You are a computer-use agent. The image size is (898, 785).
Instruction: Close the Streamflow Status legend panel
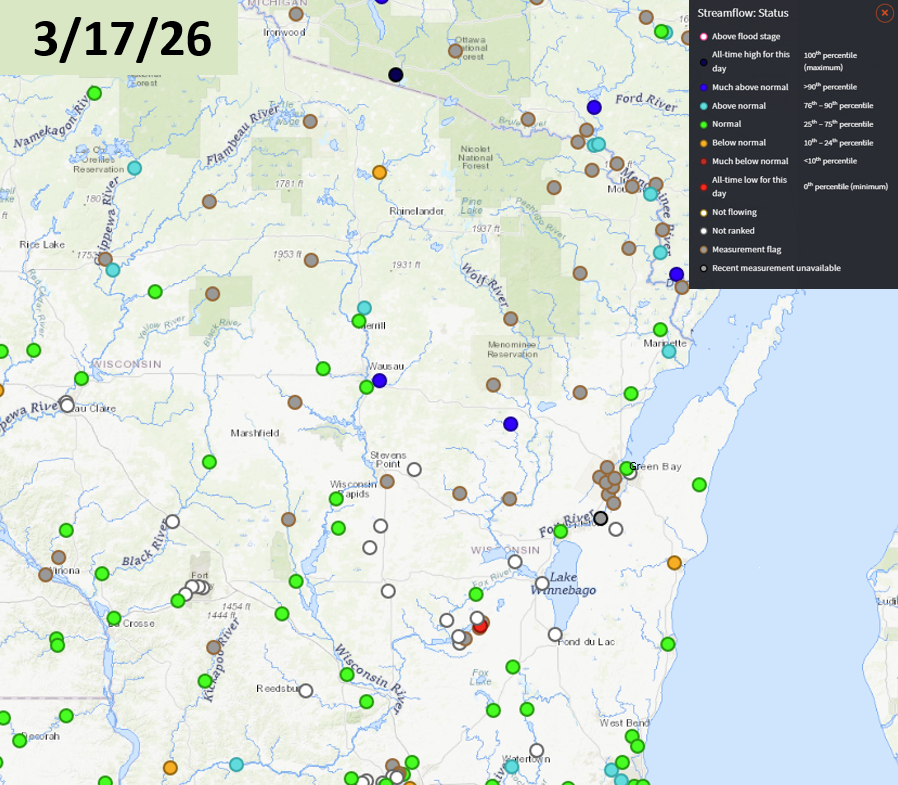tap(884, 13)
